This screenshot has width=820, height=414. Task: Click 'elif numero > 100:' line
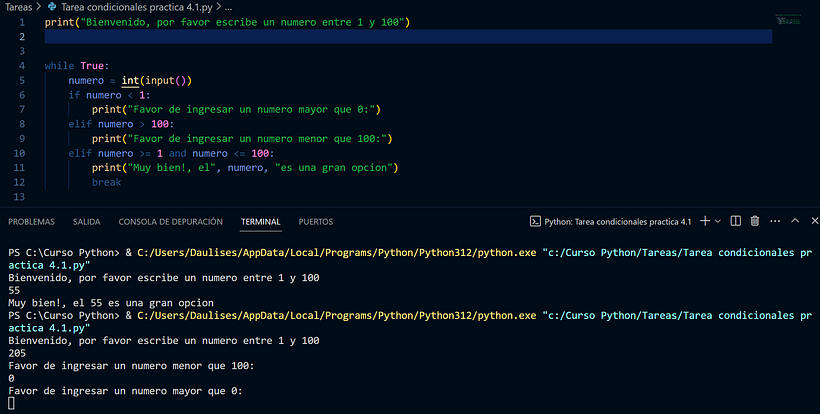point(121,124)
